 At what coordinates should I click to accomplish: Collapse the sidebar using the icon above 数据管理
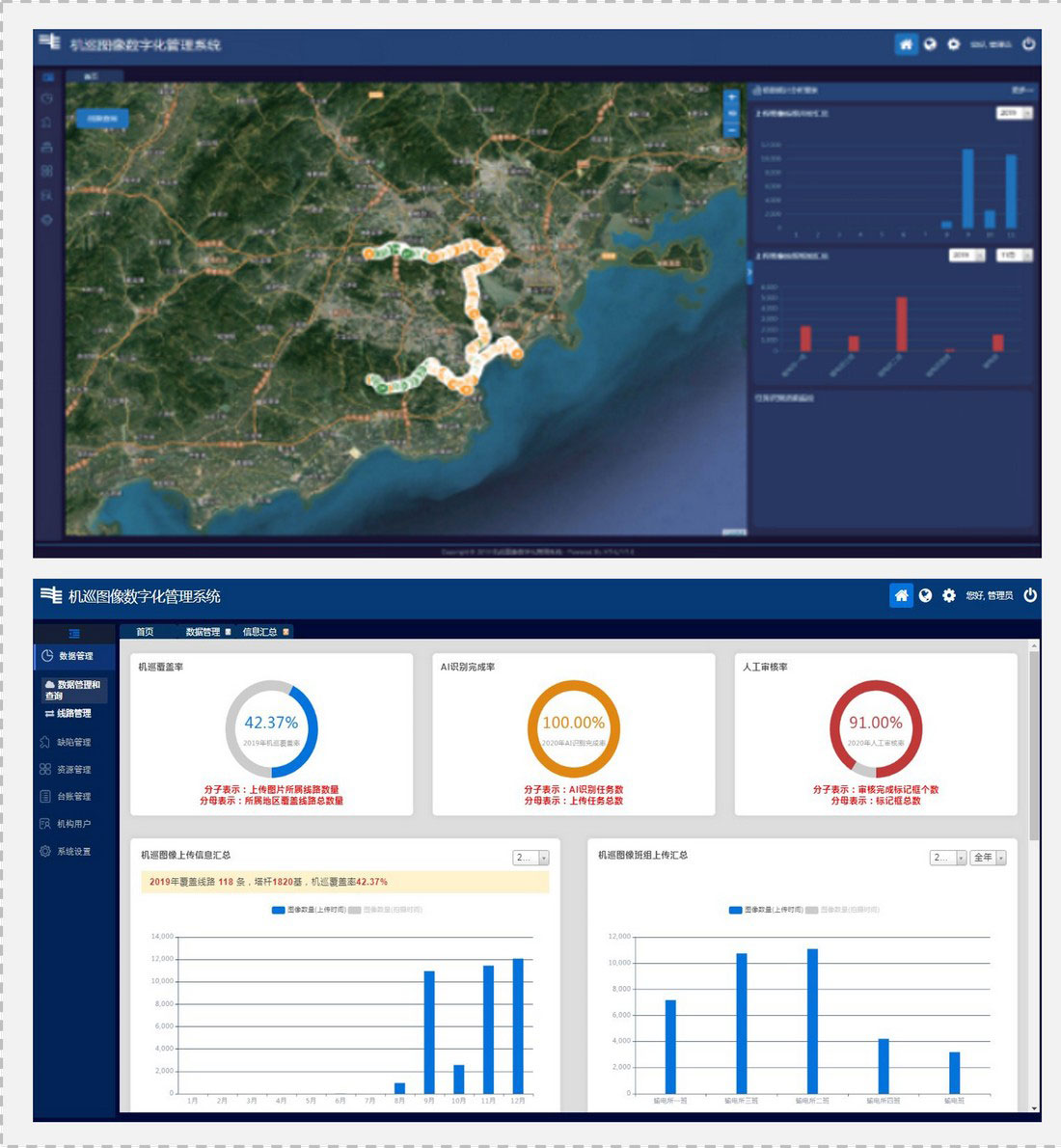tap(74, 633)
